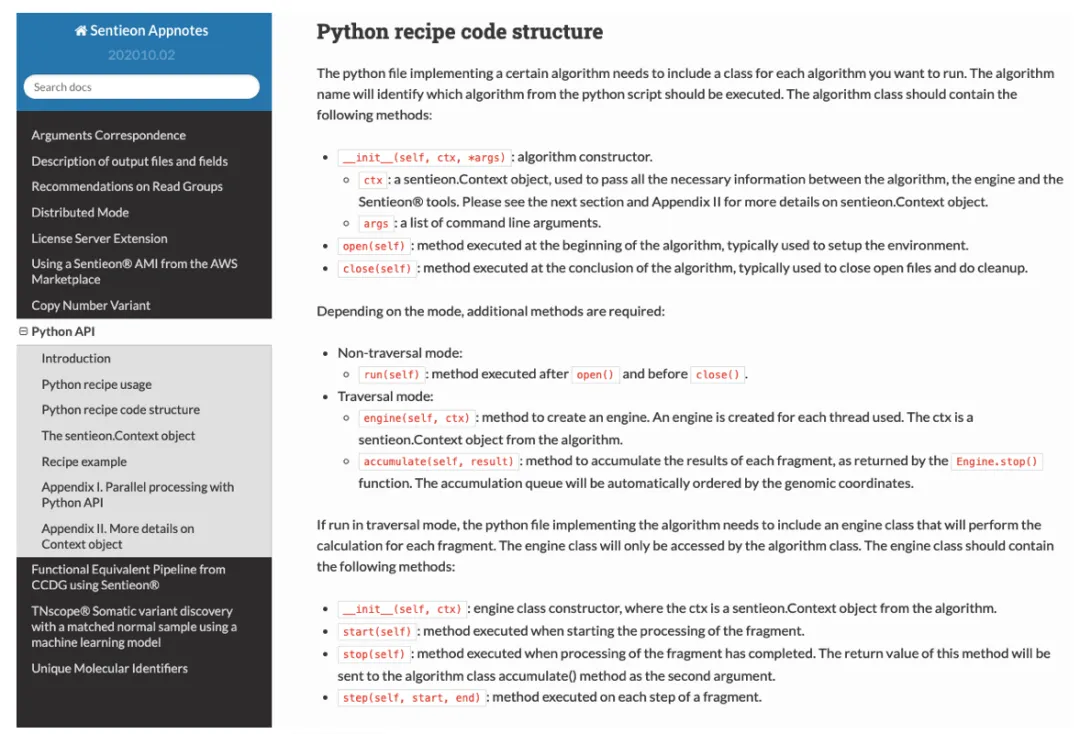Open Appendix II More details on Context object
The width and height of the screenshot is (1080, 734).
click(x=117, y=536)
